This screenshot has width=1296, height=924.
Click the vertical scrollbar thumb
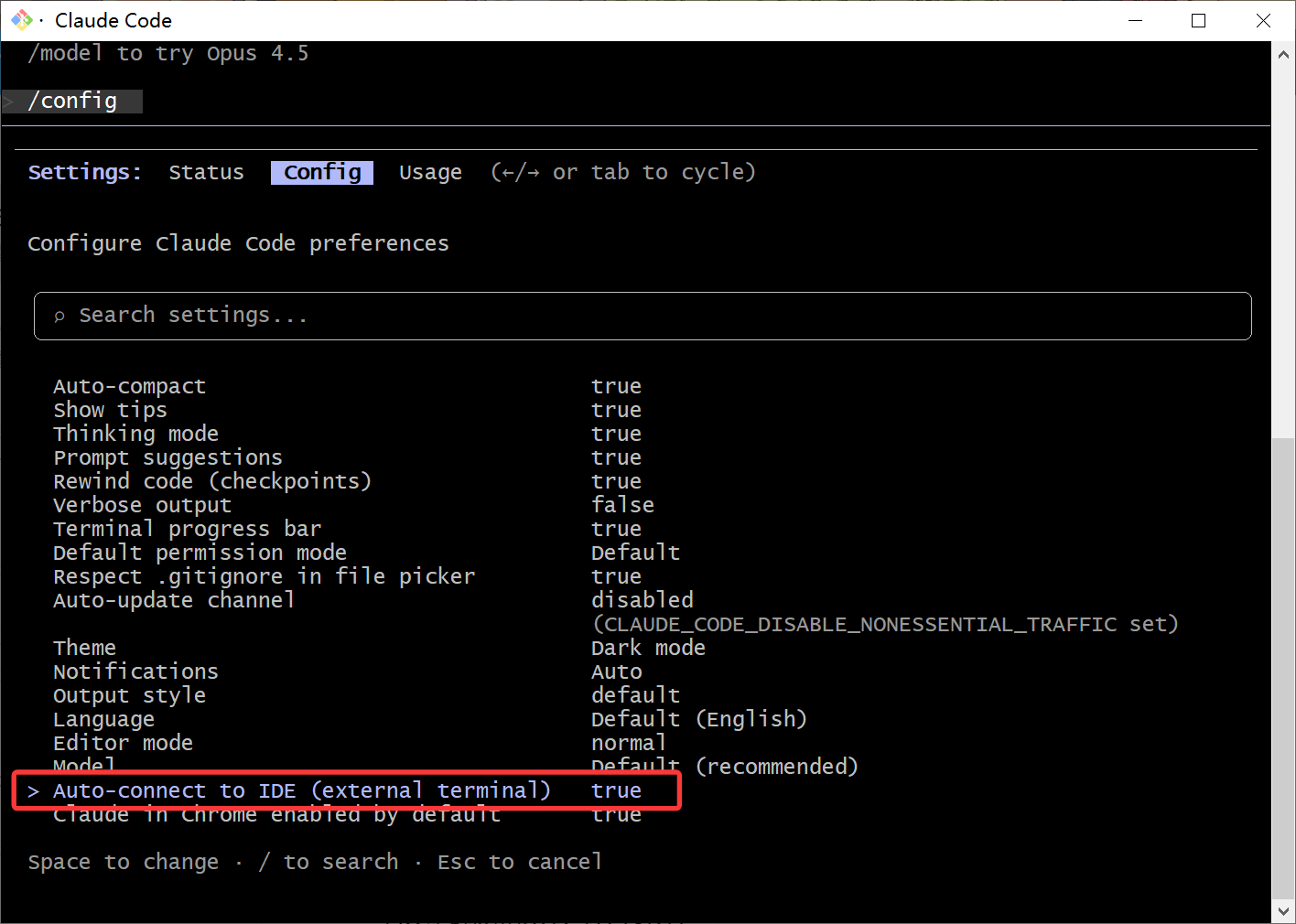1283,668
